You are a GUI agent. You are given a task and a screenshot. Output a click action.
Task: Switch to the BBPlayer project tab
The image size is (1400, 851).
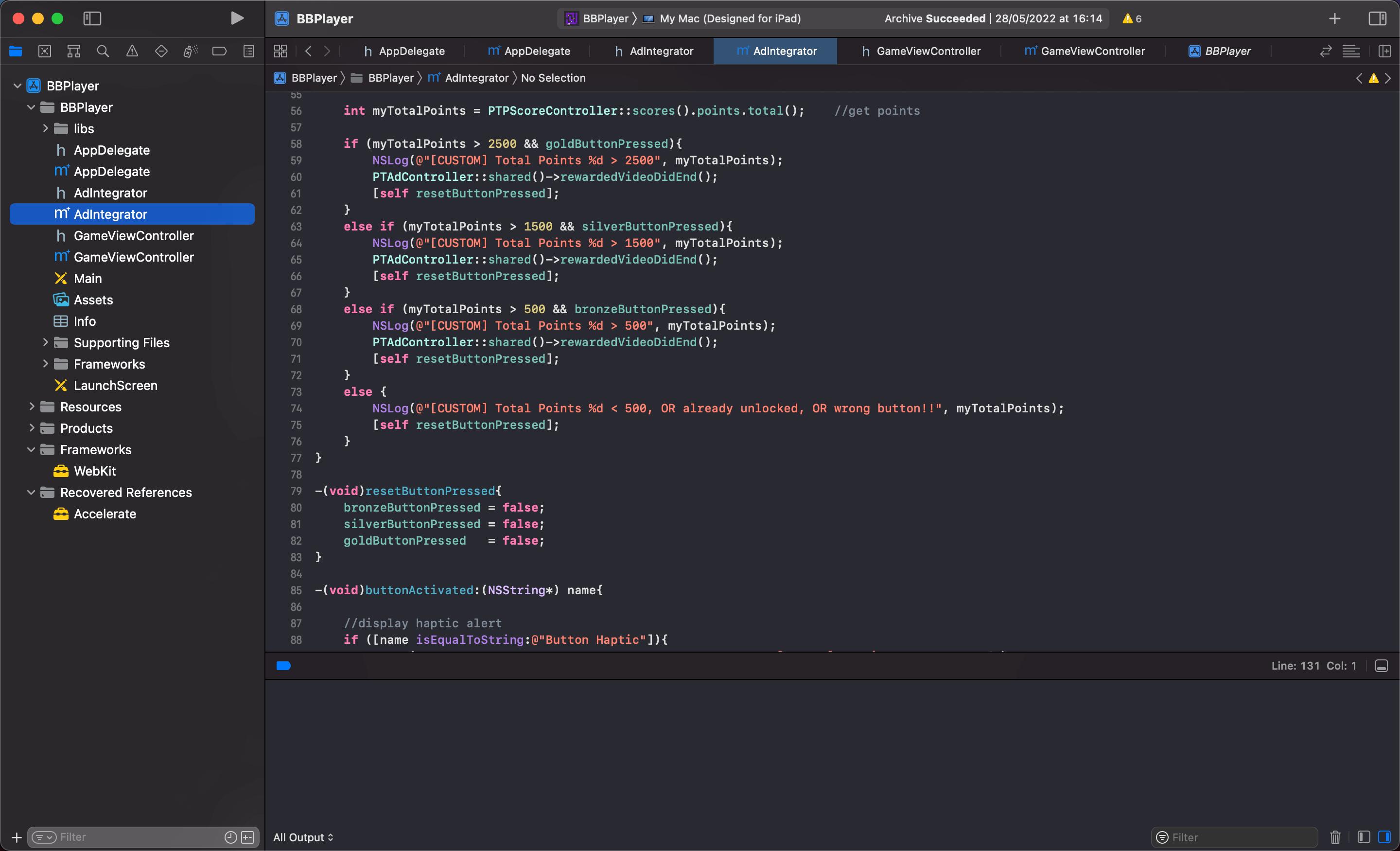tap(1219, 51)
